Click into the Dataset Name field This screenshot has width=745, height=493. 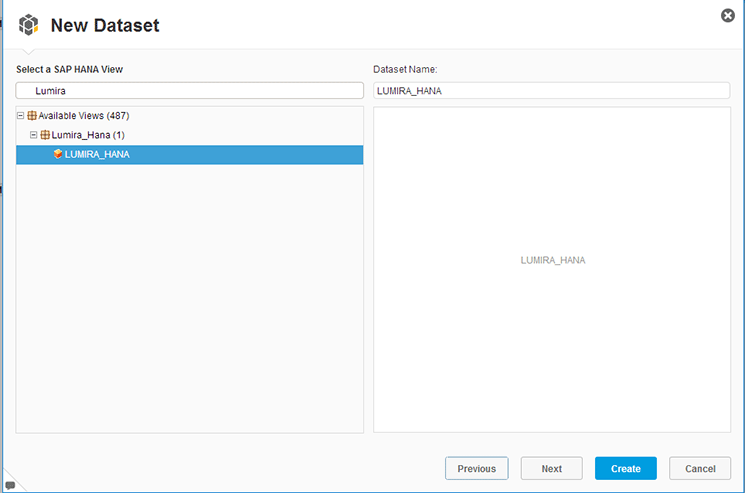(551, 91)
